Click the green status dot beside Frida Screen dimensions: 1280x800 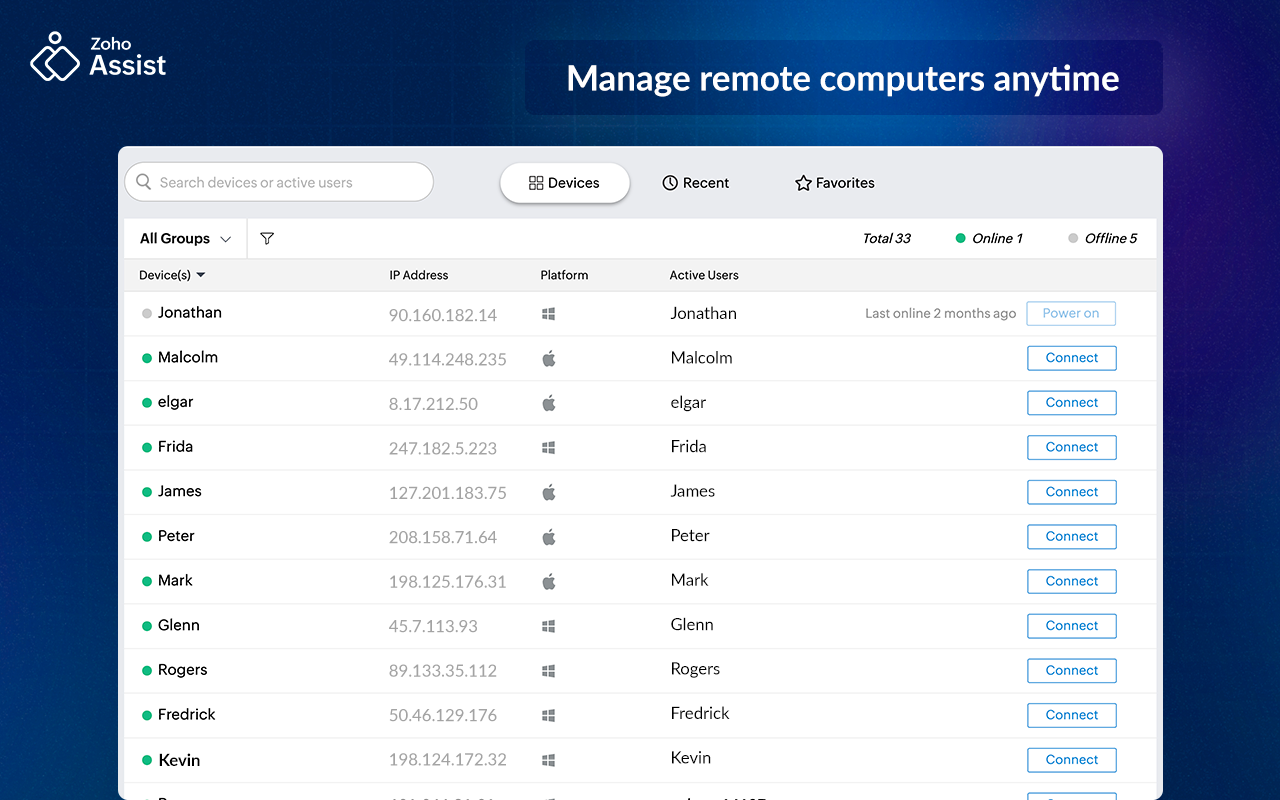click(147, 447)
